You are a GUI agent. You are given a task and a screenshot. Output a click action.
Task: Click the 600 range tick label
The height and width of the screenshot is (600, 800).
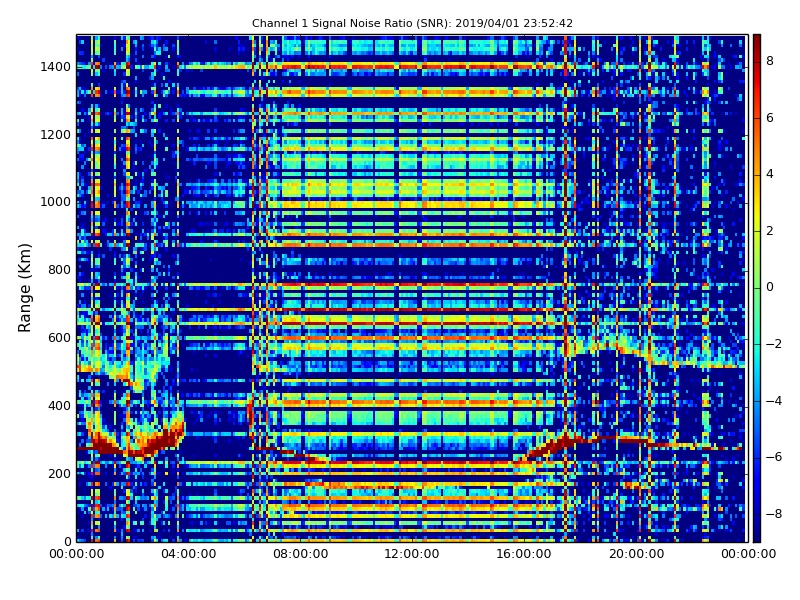coord(59,338)
